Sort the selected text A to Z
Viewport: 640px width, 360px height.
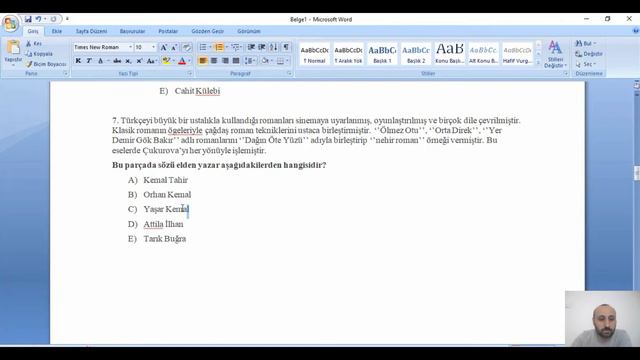coord(274,47)
